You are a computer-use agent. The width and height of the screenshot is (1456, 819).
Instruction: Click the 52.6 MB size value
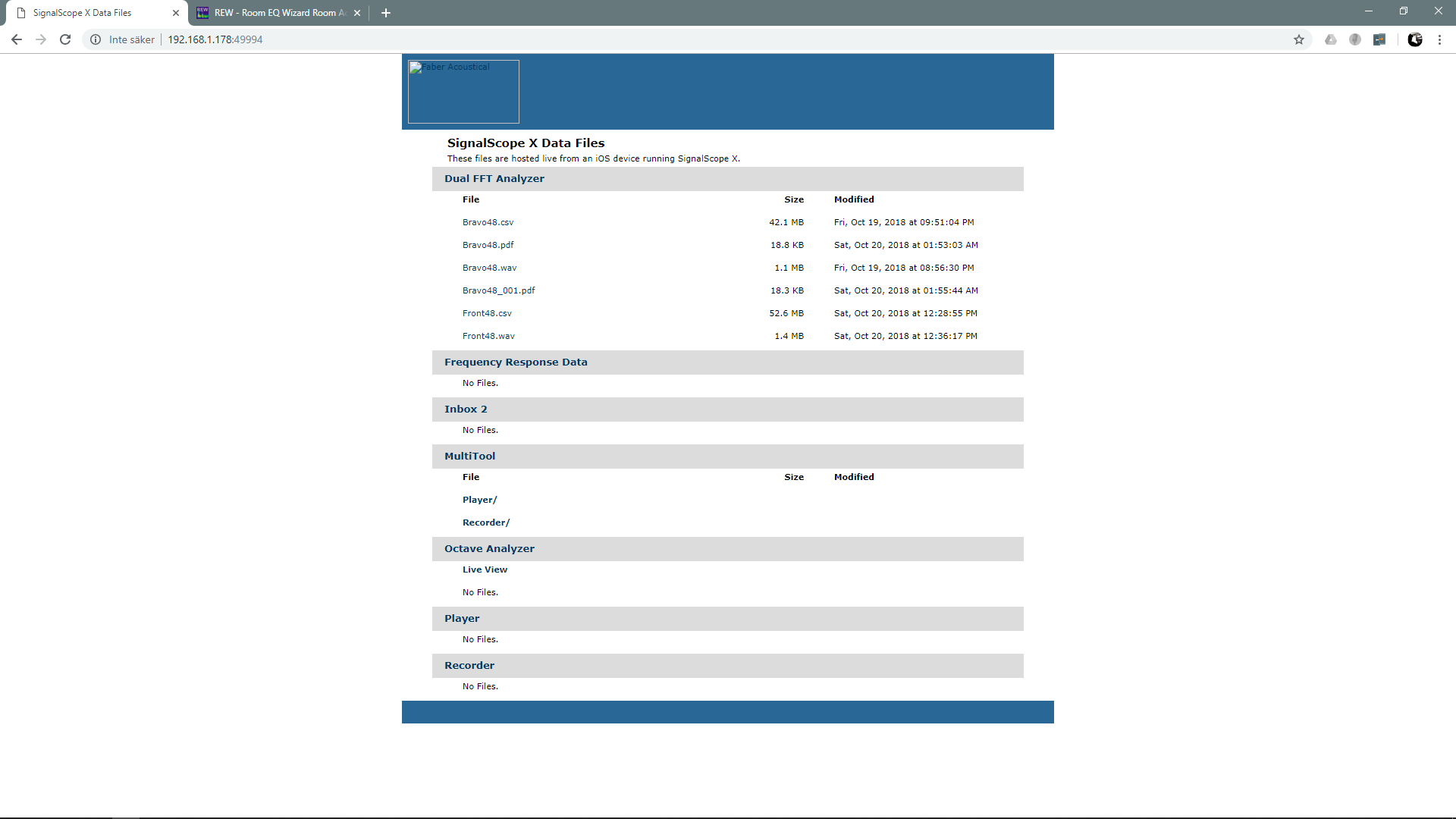pos(786,313)
